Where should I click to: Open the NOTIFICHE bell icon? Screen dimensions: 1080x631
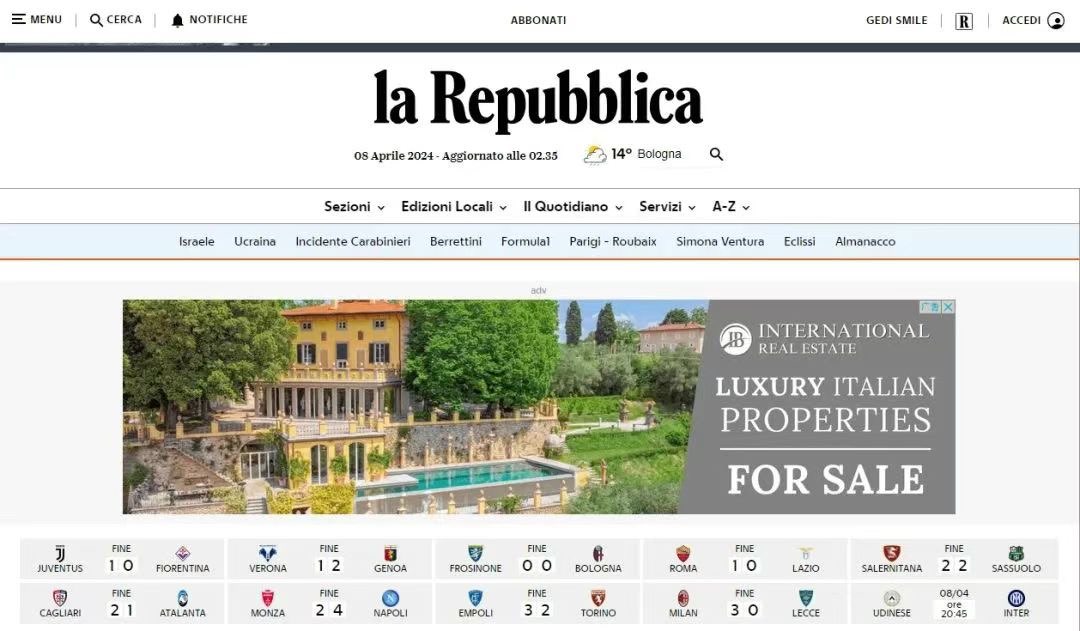177,20
